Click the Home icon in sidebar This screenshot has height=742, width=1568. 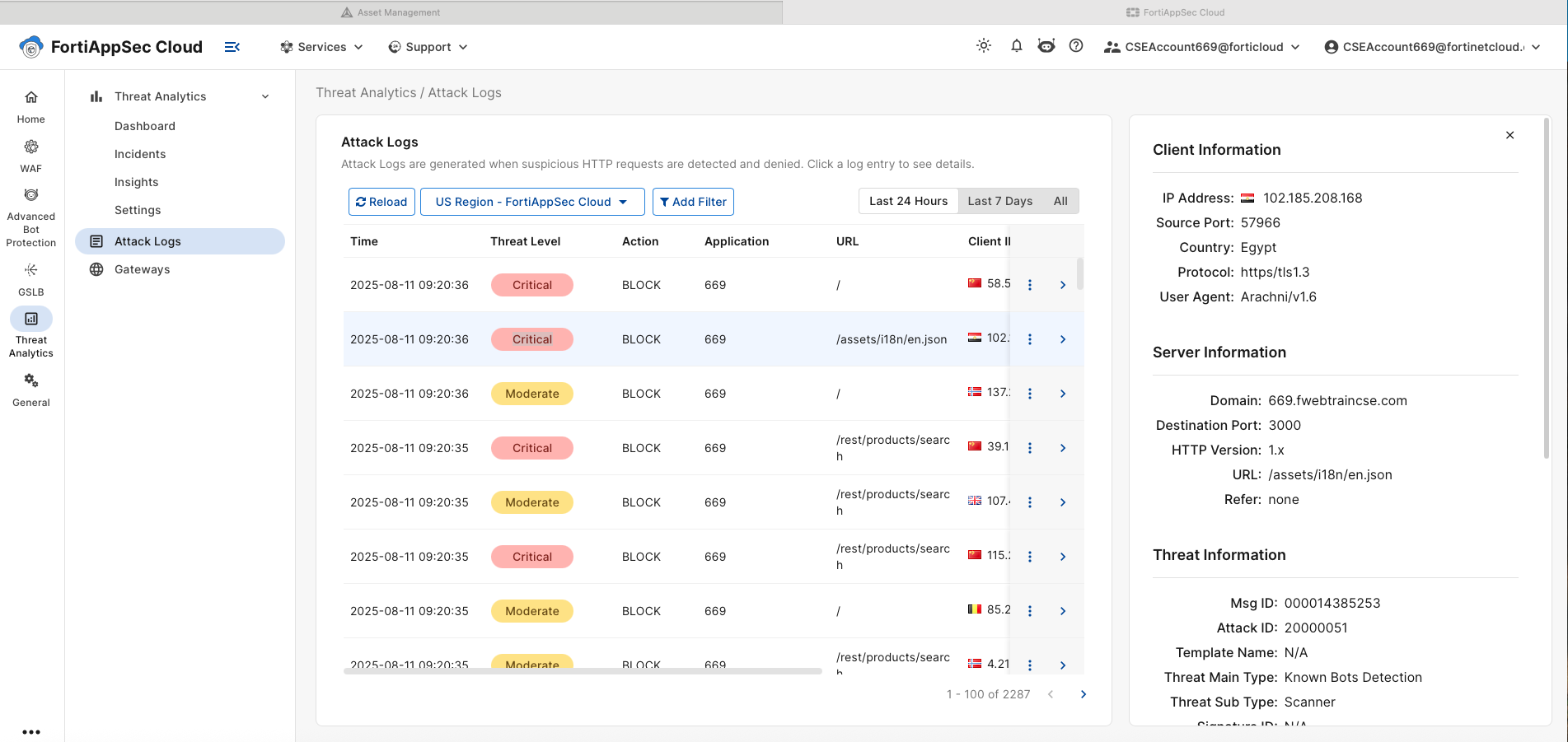pyautogui.click(x=31, y=106)
